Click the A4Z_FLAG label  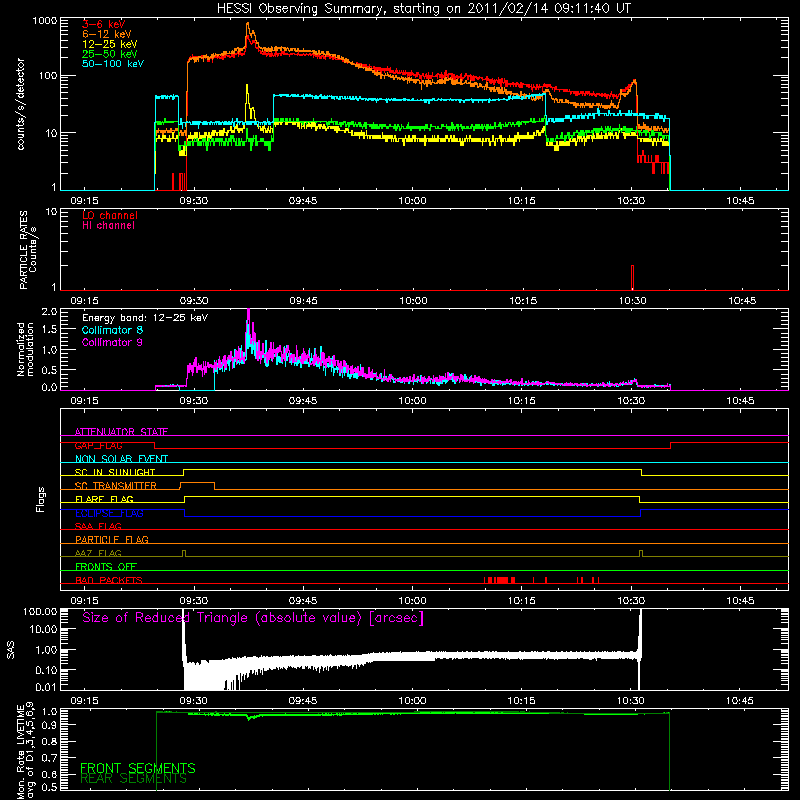pos(98,553)
